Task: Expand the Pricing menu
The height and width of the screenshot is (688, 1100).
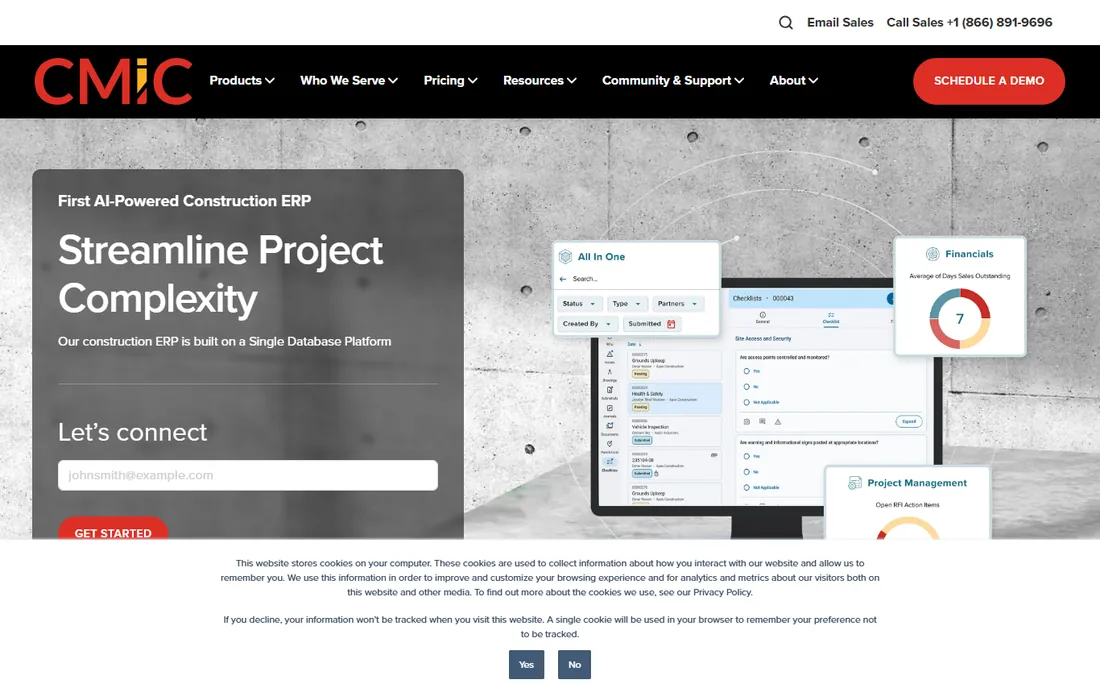Action: 450,81
